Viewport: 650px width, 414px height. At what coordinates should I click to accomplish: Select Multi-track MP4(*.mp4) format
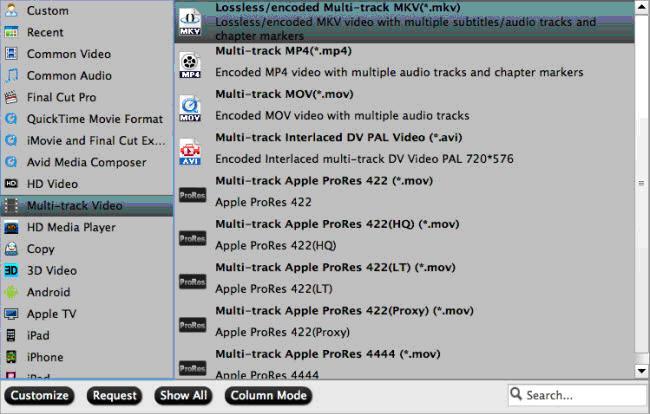click(x=404, y=65)
